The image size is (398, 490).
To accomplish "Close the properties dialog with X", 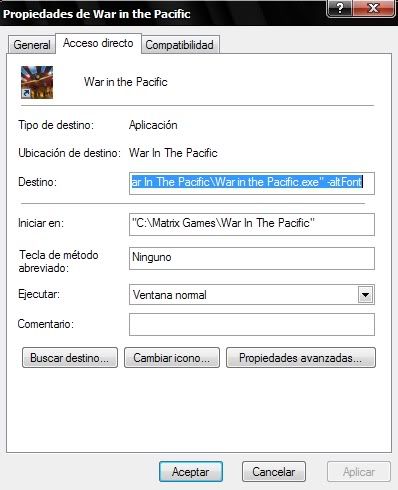I will pos(373,8).
